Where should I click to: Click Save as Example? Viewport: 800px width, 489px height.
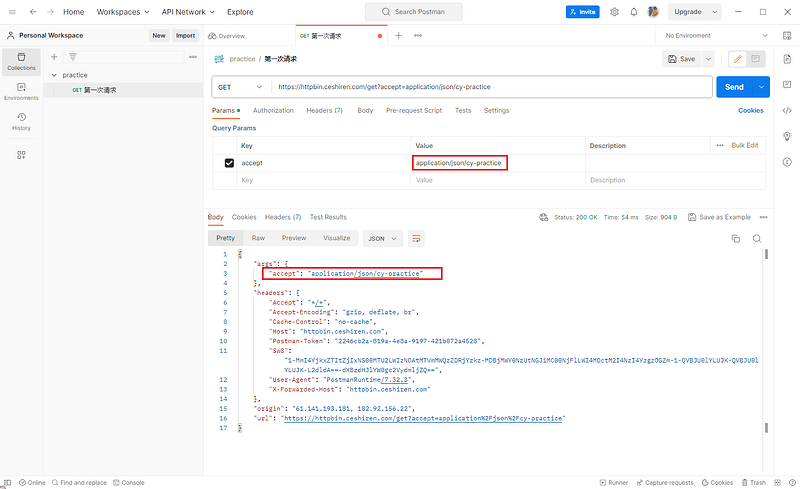(719, 217)
